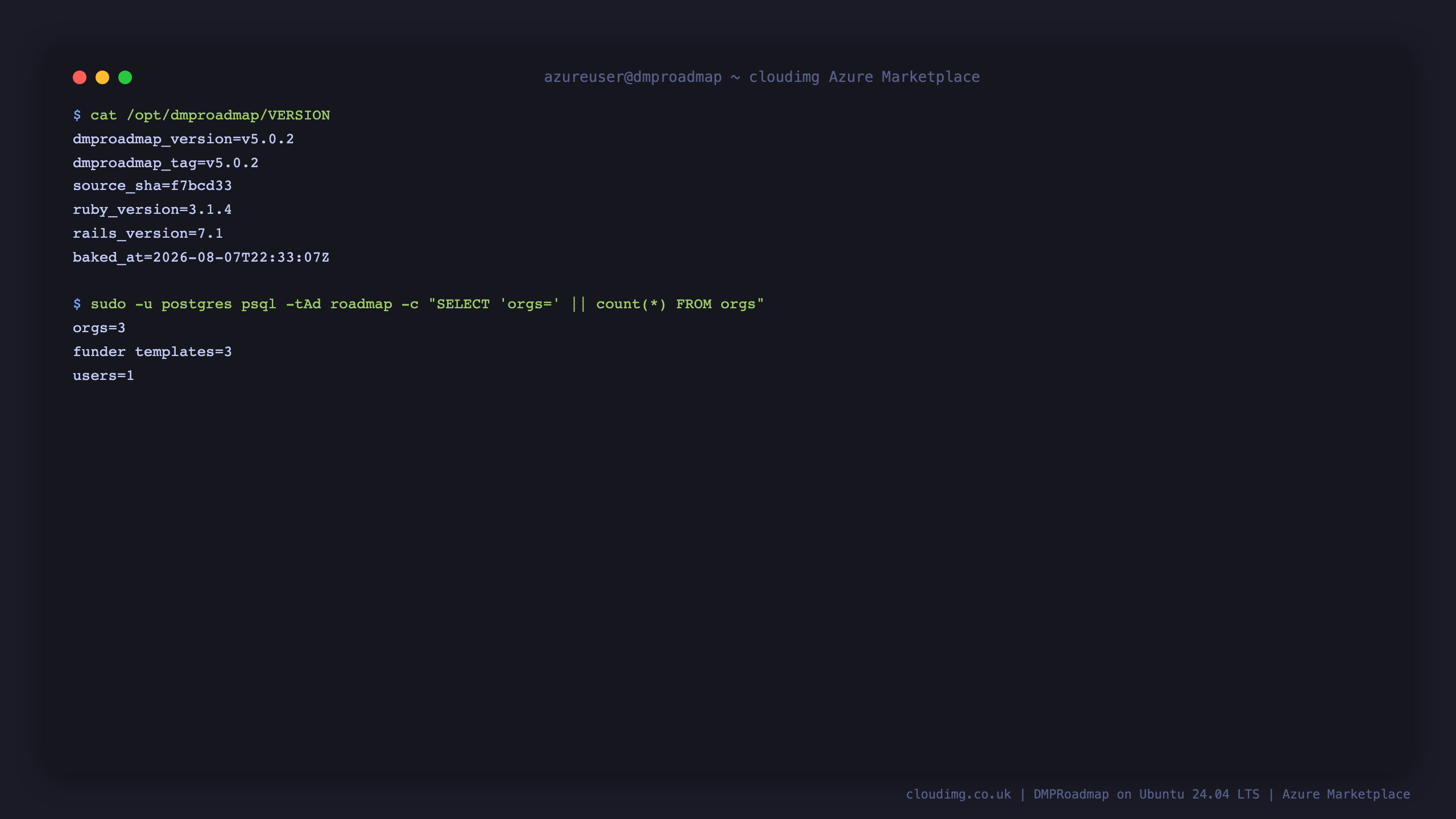
Task: Click the source_sha=f7bcd33 line
Action: (152, 186)
